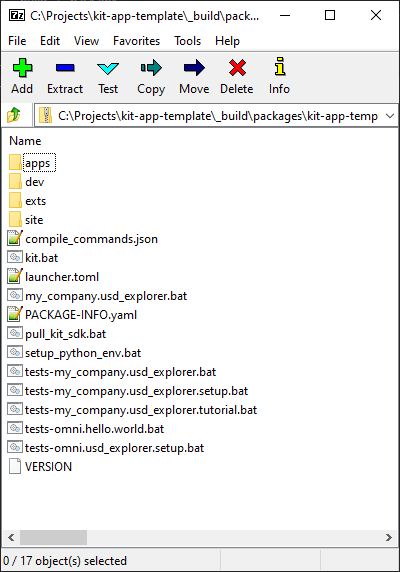This screenshot has width=400, height=572.
Task: Open the File menu
Action: point(17,41)
